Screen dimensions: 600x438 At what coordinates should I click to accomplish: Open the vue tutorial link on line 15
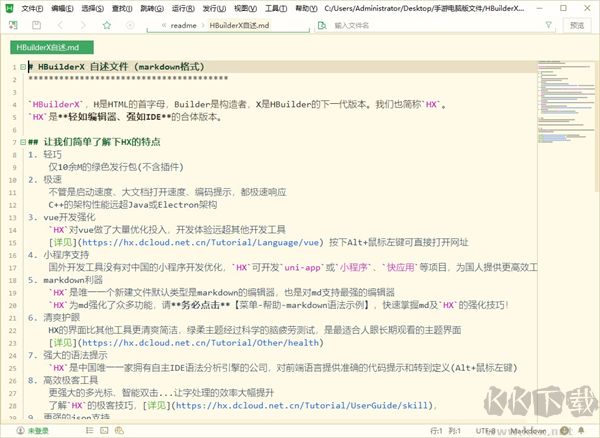pos(201,242)
